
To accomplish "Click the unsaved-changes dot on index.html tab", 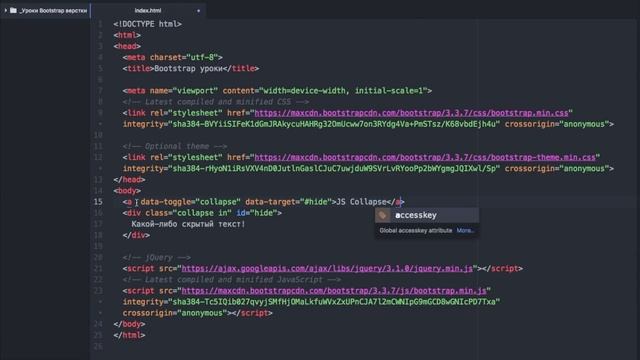I will point(199,11).
